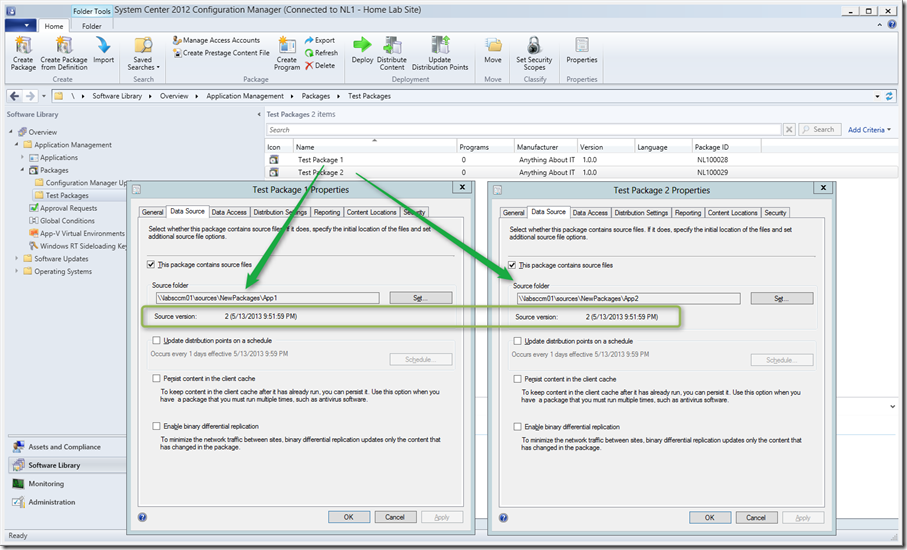Expand the Software Updates tree node

tap(17, 259)
